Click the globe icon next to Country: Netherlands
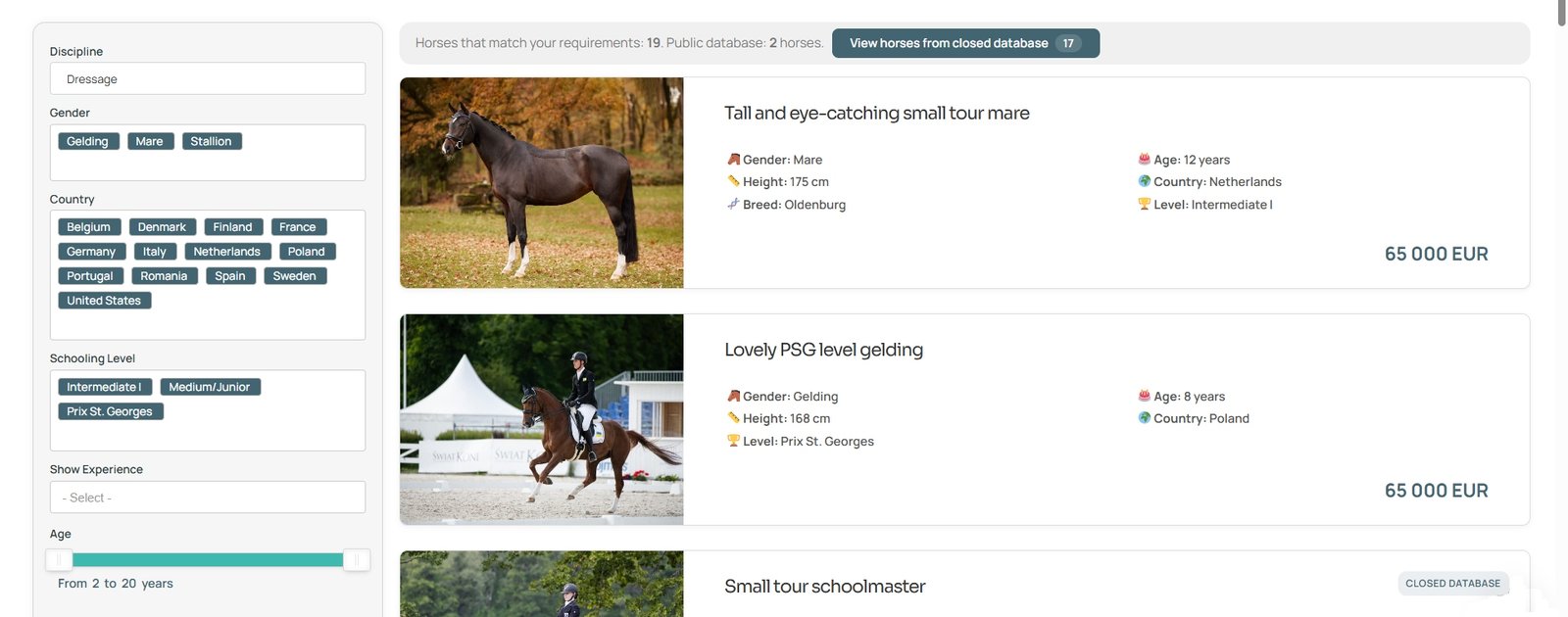The height and width of the screenshot is (617, 1568). tap(1144, 181)
